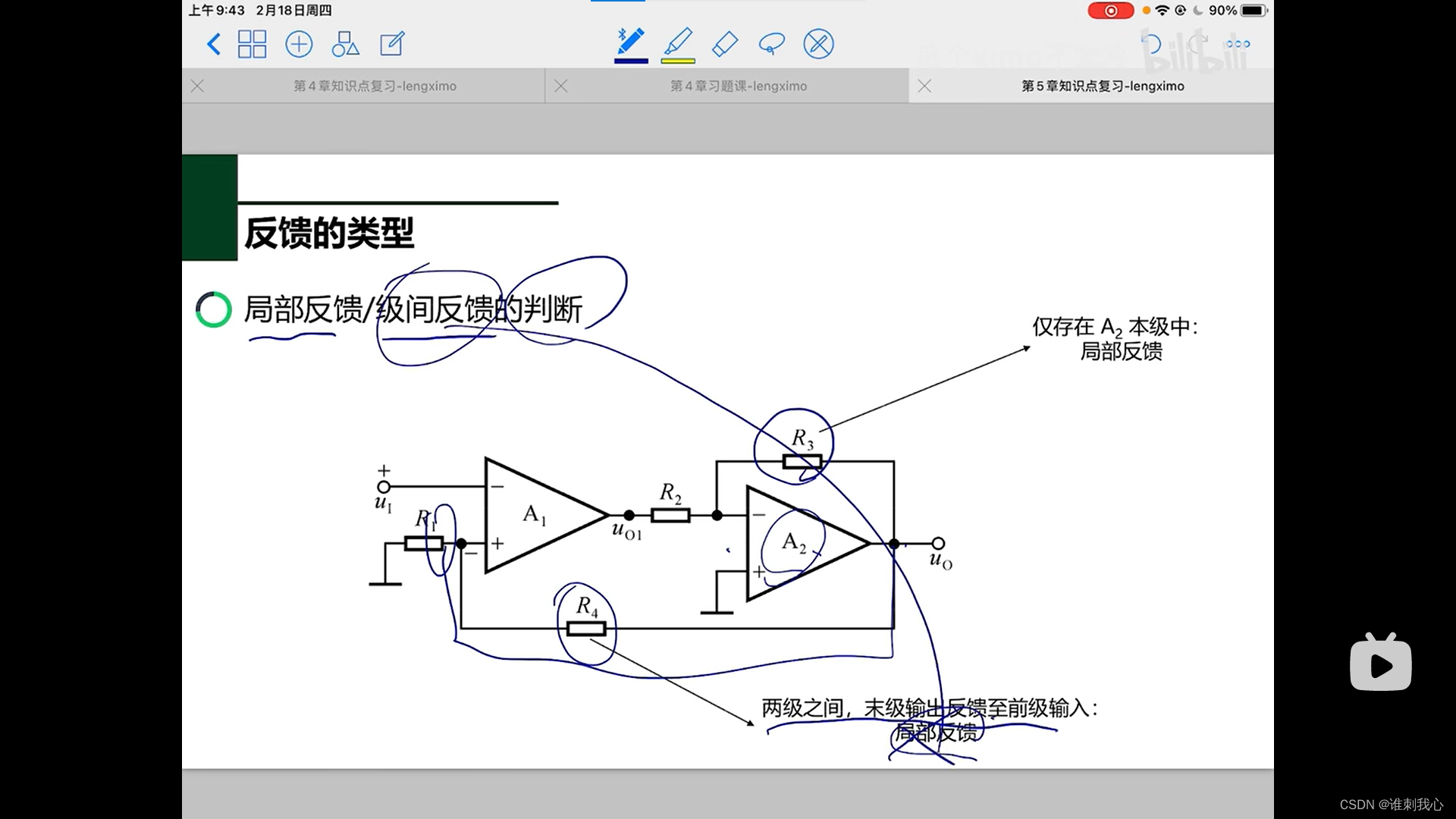The image size is (1456, 819).
Task: Tap the back arrow icon
Action: (x=214, y=44)
